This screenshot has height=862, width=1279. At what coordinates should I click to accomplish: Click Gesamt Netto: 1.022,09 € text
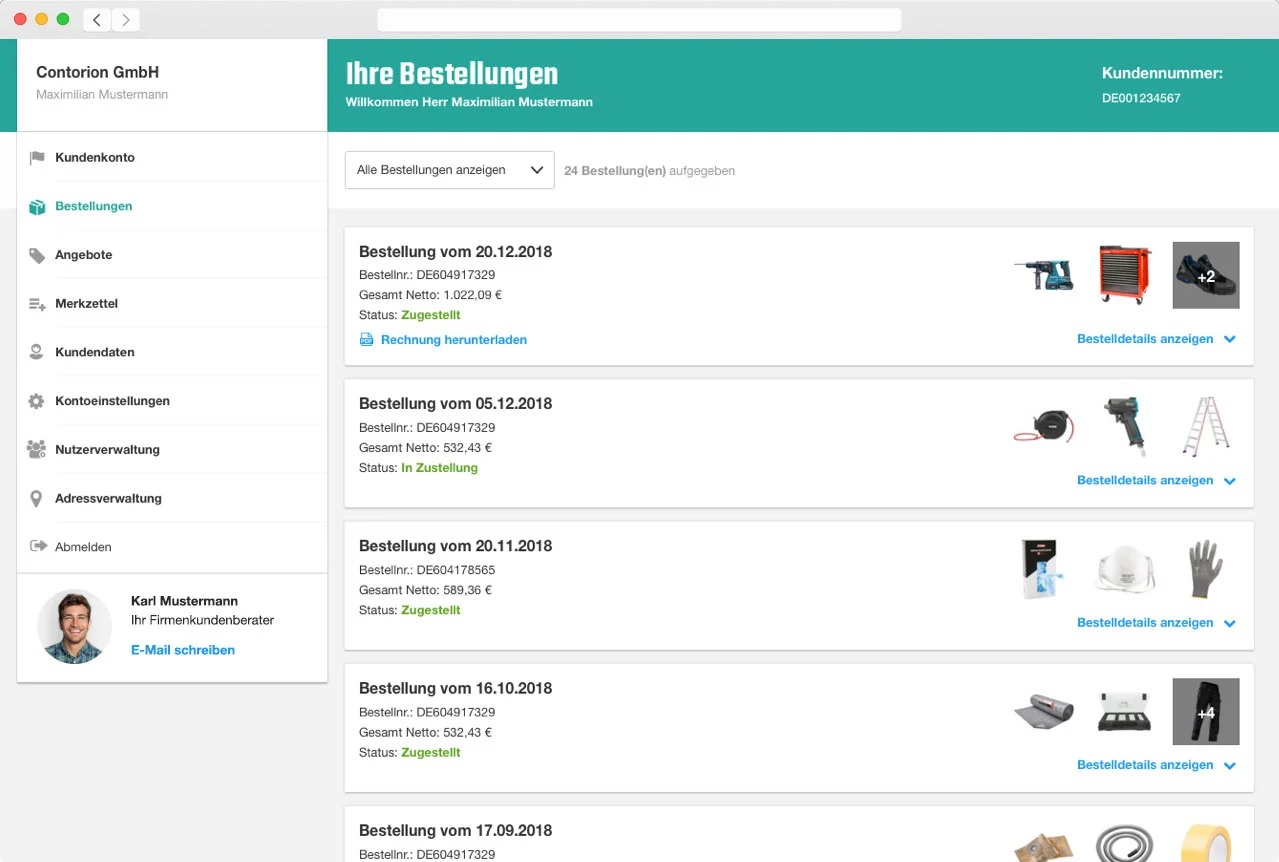point(430,295)
